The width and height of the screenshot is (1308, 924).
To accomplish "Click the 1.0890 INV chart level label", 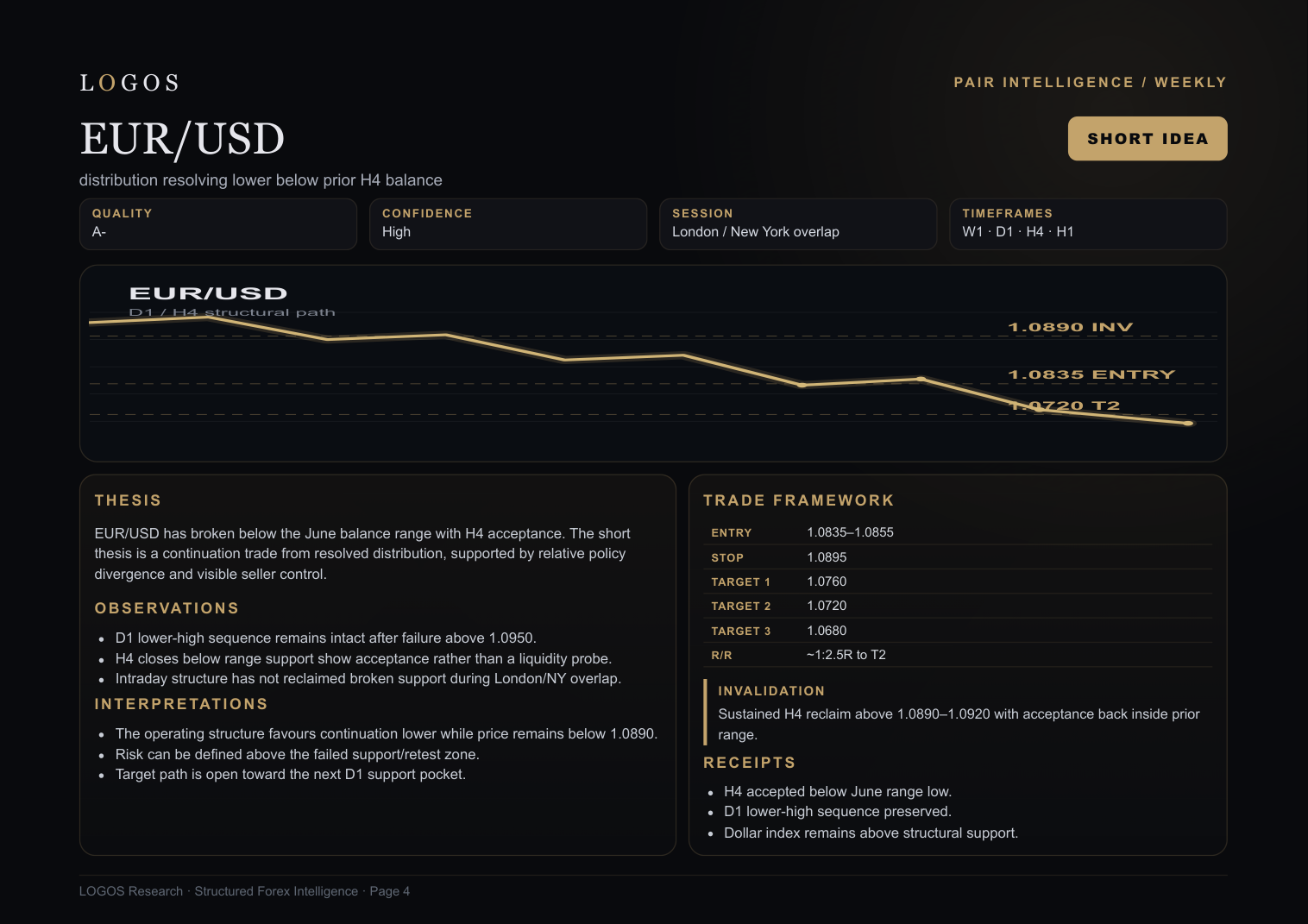I will click(x=1070, y=327).
